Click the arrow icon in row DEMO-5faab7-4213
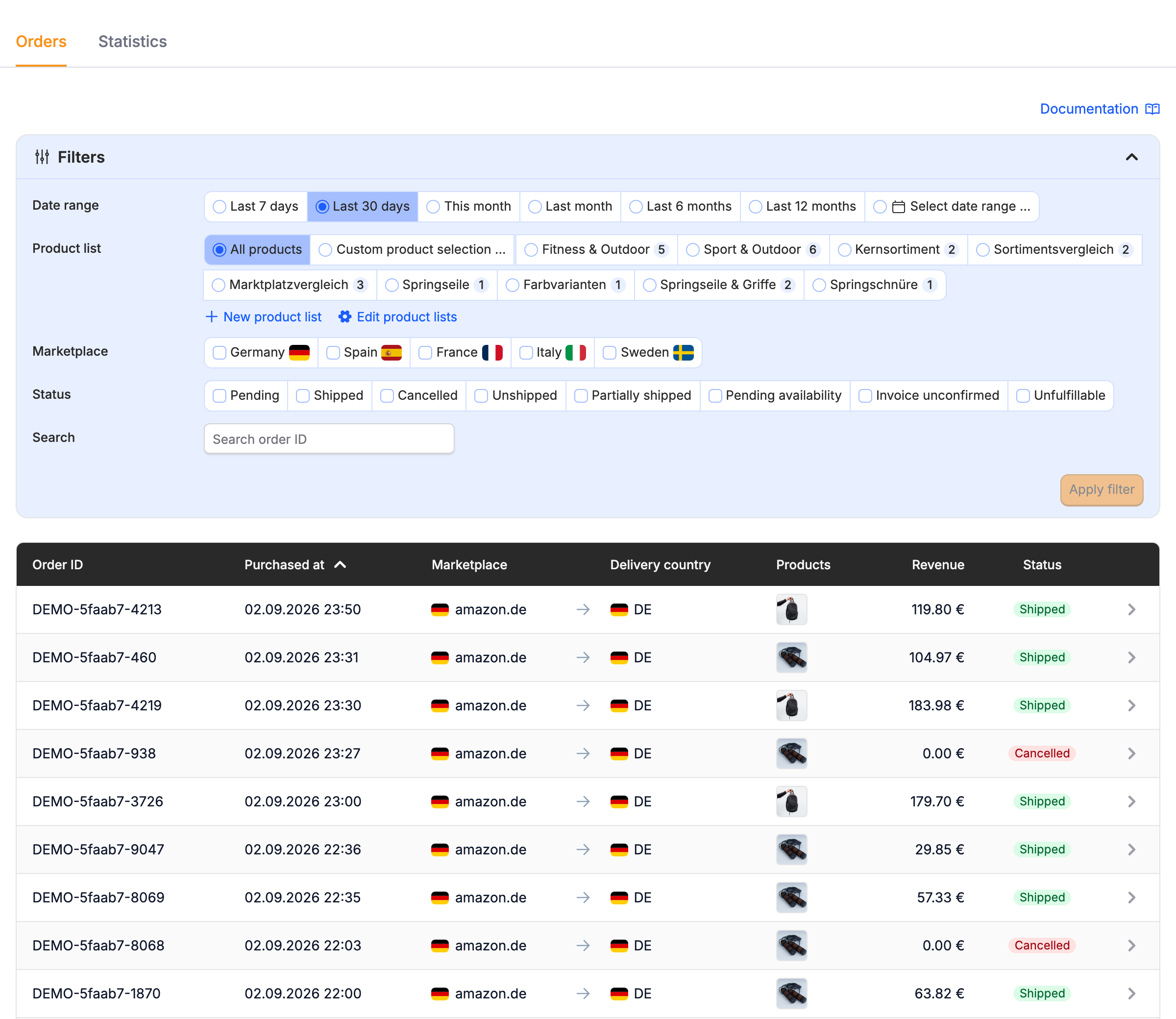The height and width of the screenshot is (1019, 1176). pos(583,609)
